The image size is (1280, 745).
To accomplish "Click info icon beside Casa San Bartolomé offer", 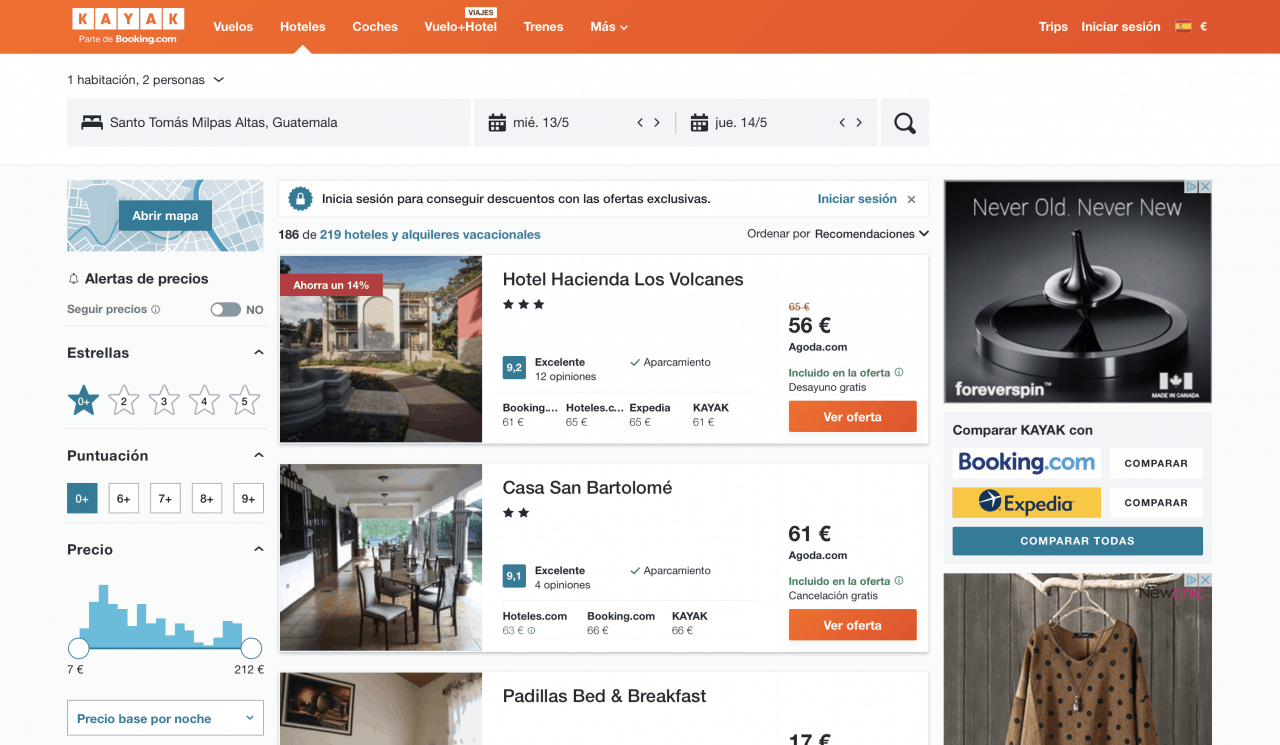I will click(899, 580).
